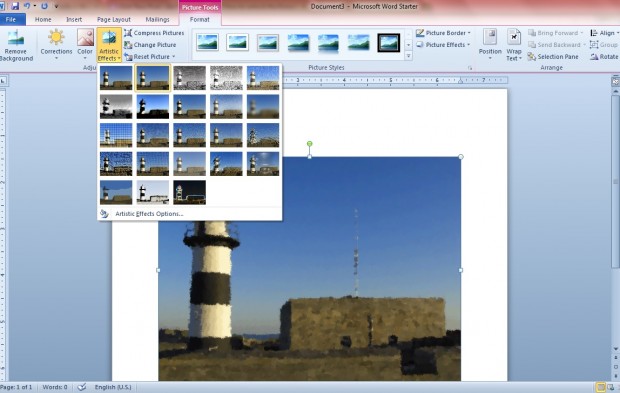This screenshot has height=393, width=620.
Task: Click the Reset Picture button
Action: (149, 57)
